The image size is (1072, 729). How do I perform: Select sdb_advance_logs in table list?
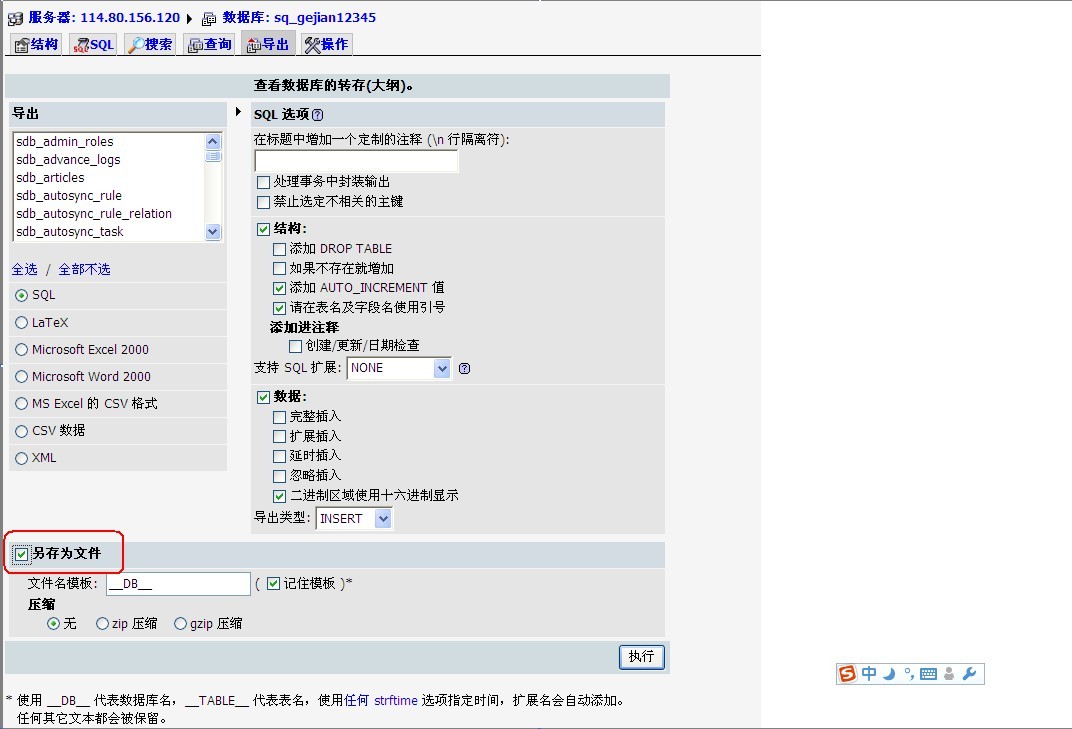click(109, 159)
